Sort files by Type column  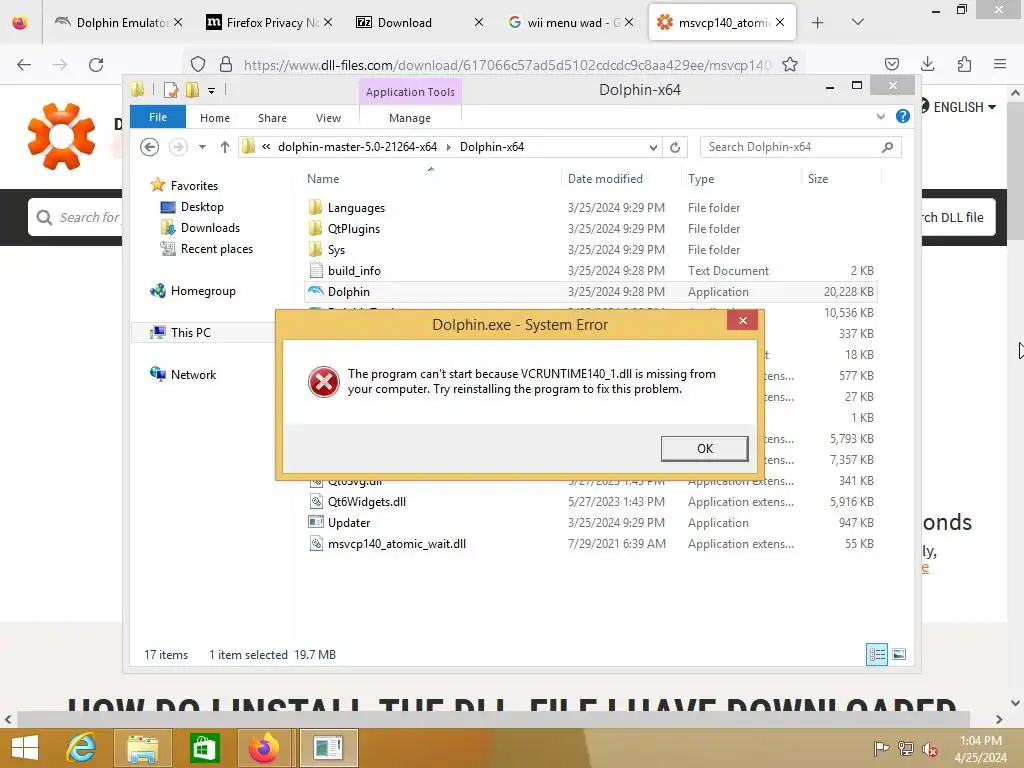click(701, 179)
